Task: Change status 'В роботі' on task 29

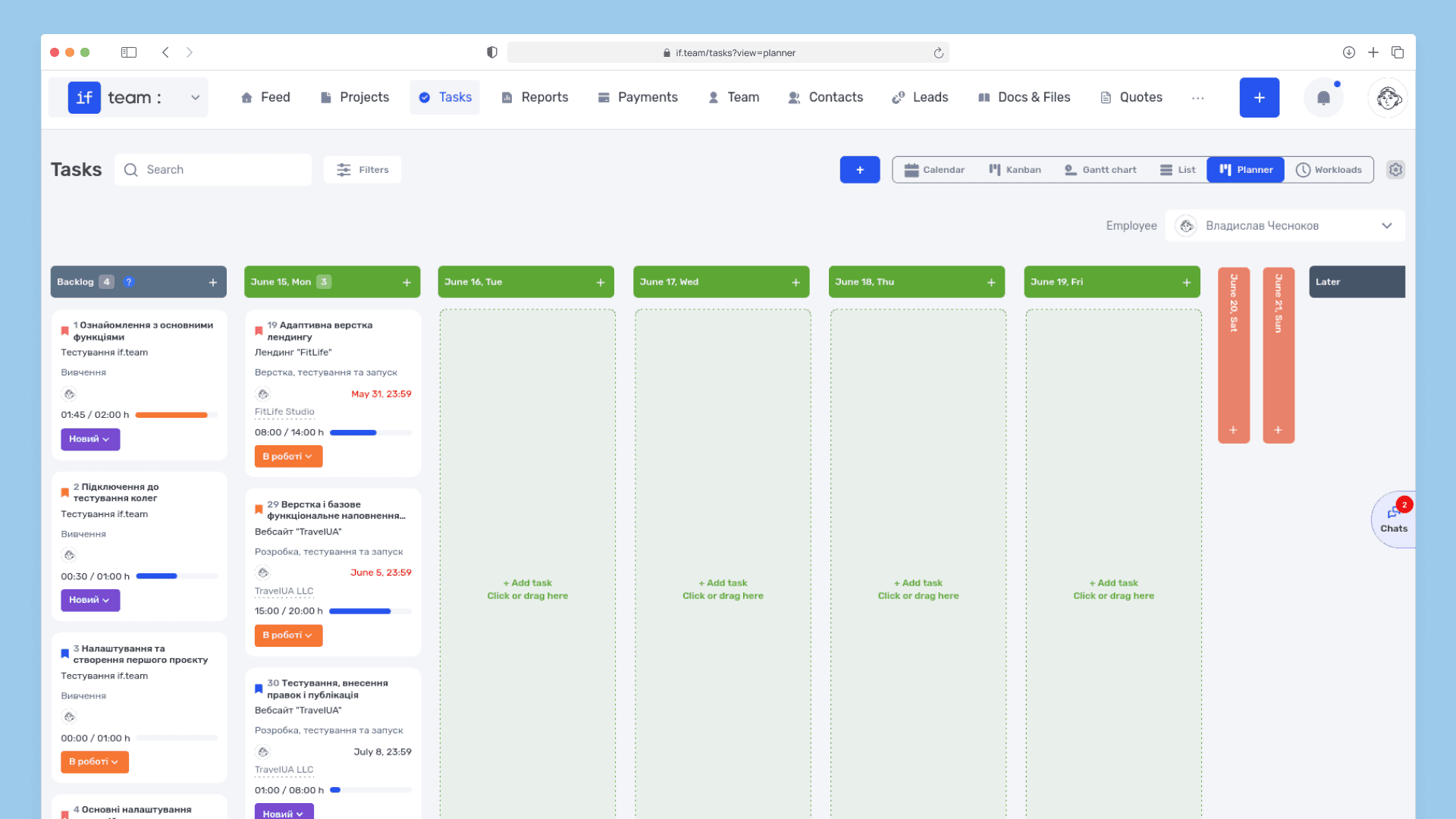Action: pos(288,635)
